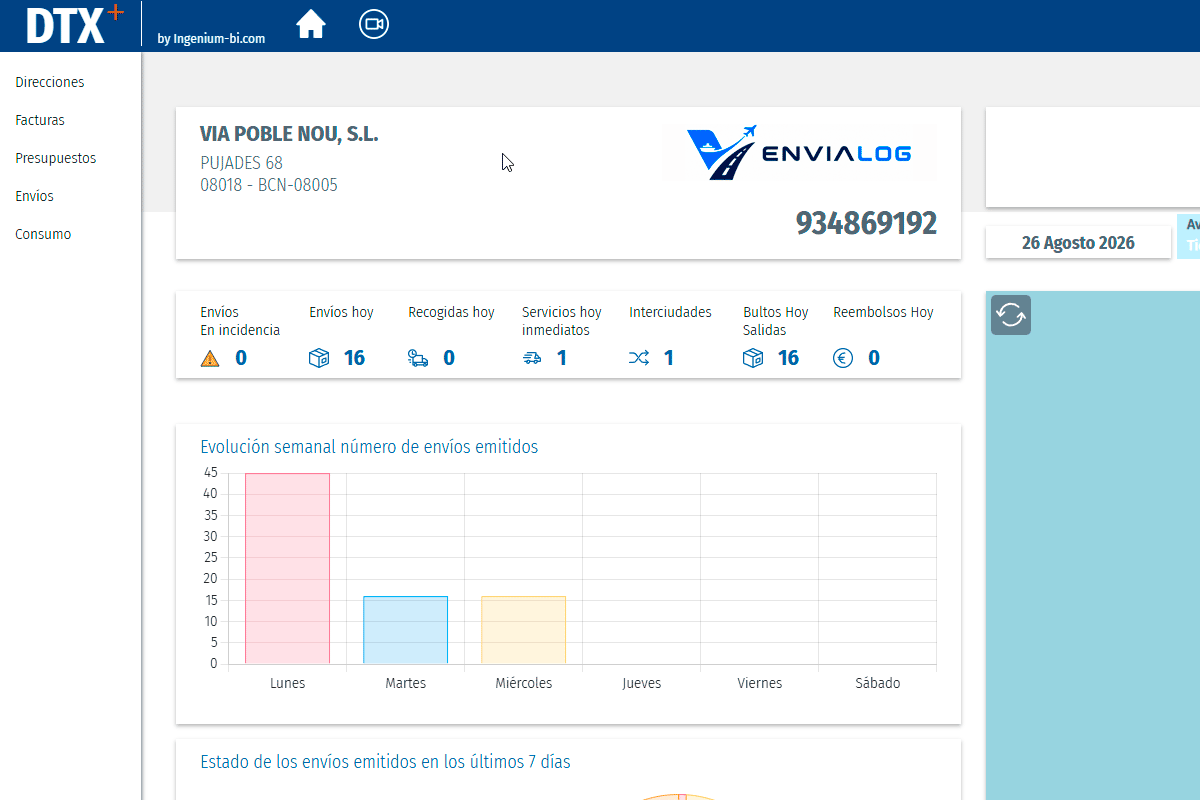Click the DTX+ logo
This screenshot has width=1200, height=800.
point(75,25)
